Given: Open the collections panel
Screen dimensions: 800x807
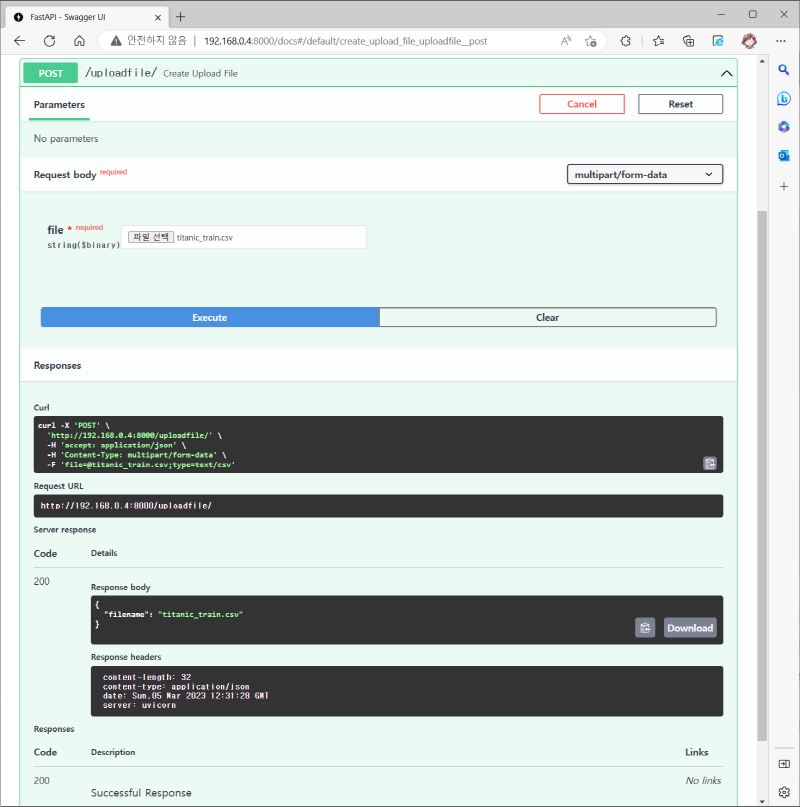Looking at the screenshot, I should (688, 41).
